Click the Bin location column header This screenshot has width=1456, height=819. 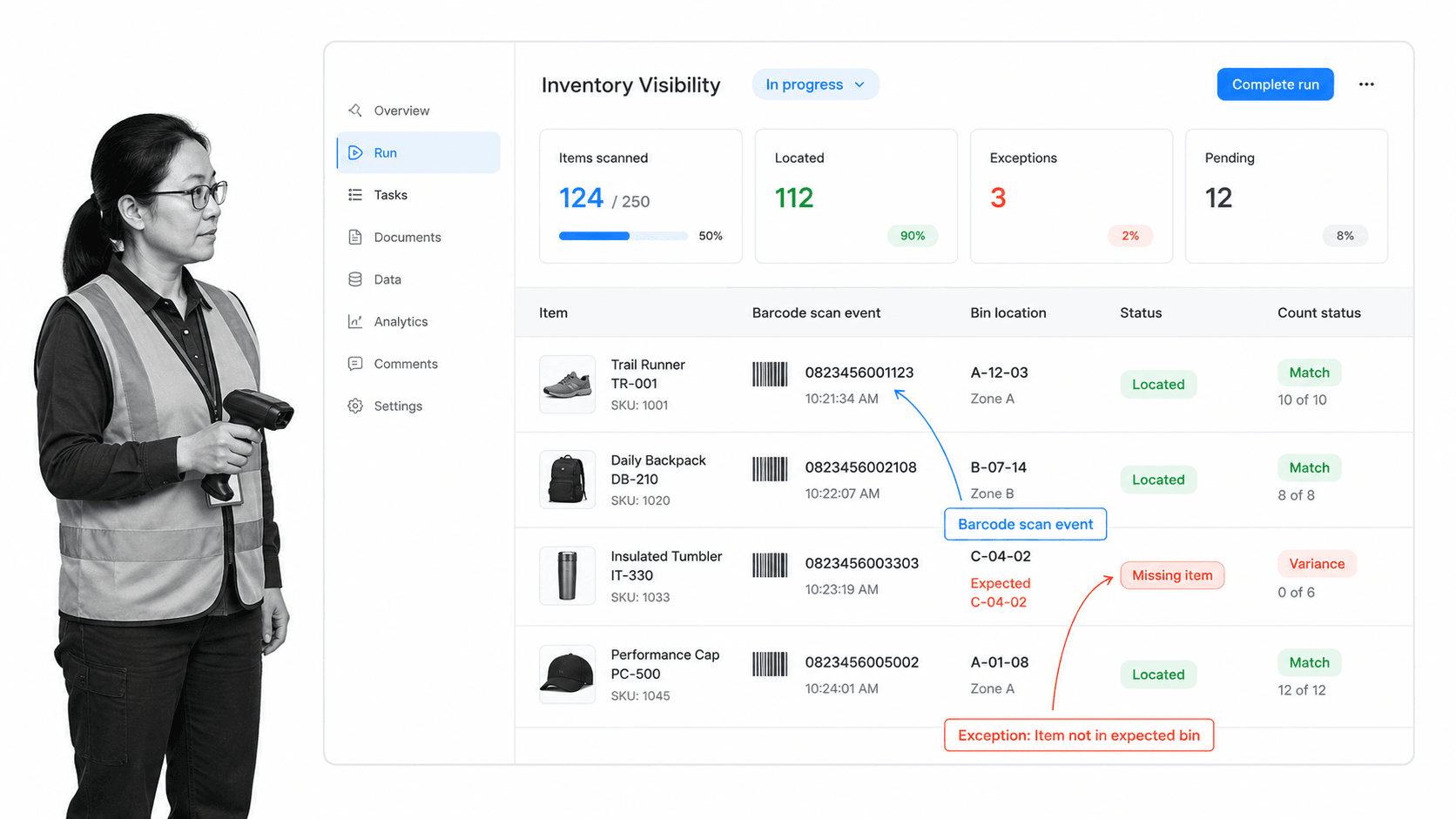point(1008,312)
